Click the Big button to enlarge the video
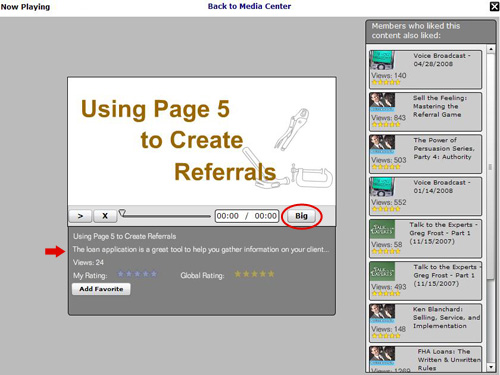Viewport: 500px width, 375px height. [x=301, y=216]
